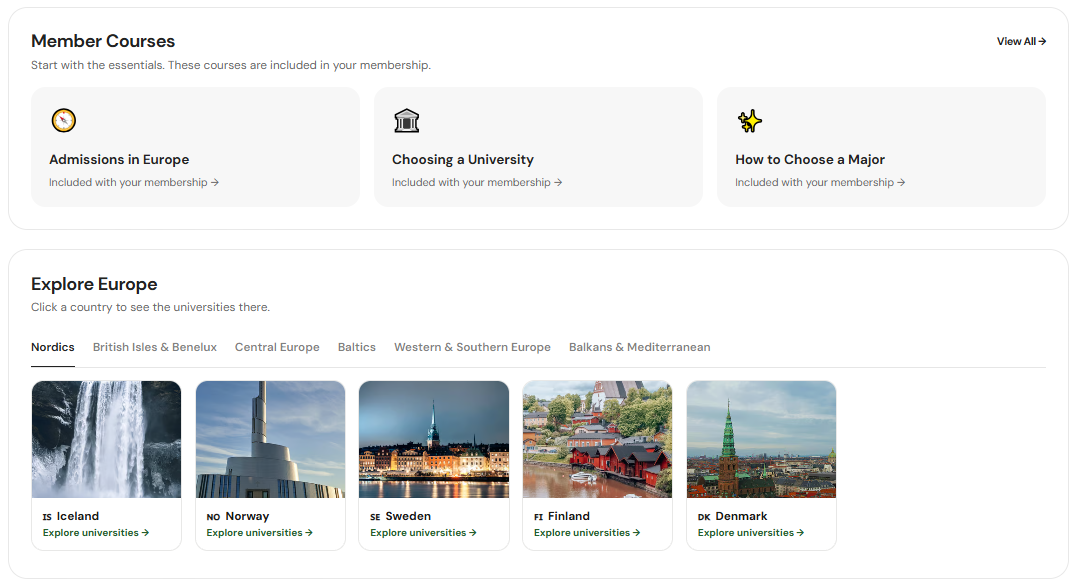Click the building icon for Choosing a University
The height and width of the screenshot is (588, 1080).
click(x=406, y=120)
